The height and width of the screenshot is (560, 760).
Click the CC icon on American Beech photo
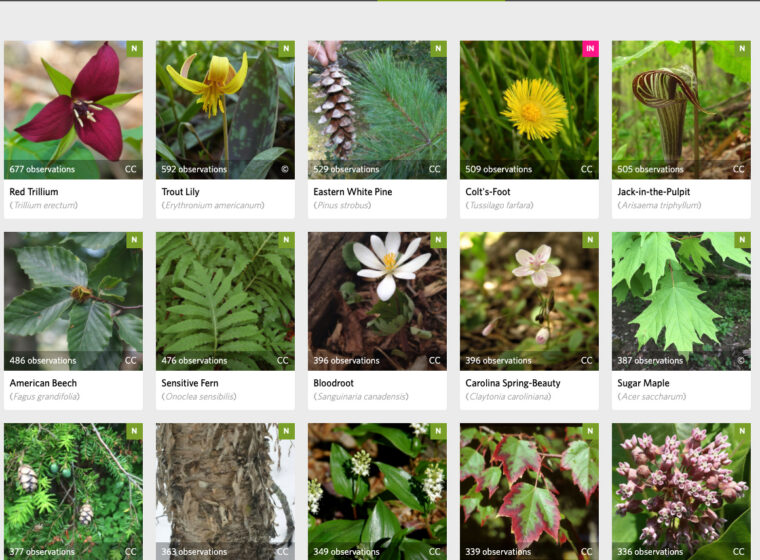point(130,360)
